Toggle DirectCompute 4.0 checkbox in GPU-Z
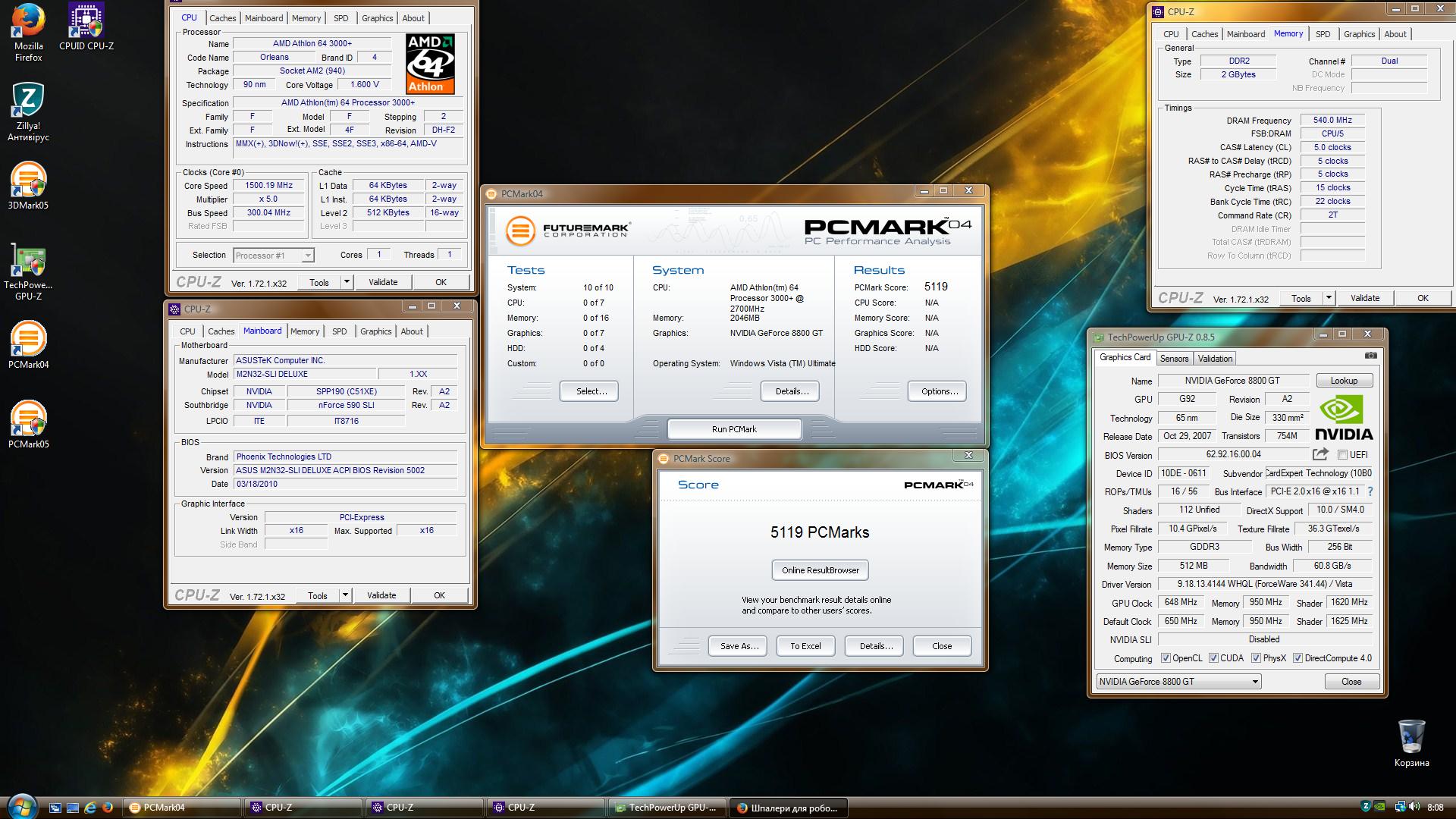Screen dimensions: 1456x819 (1298, 658)
